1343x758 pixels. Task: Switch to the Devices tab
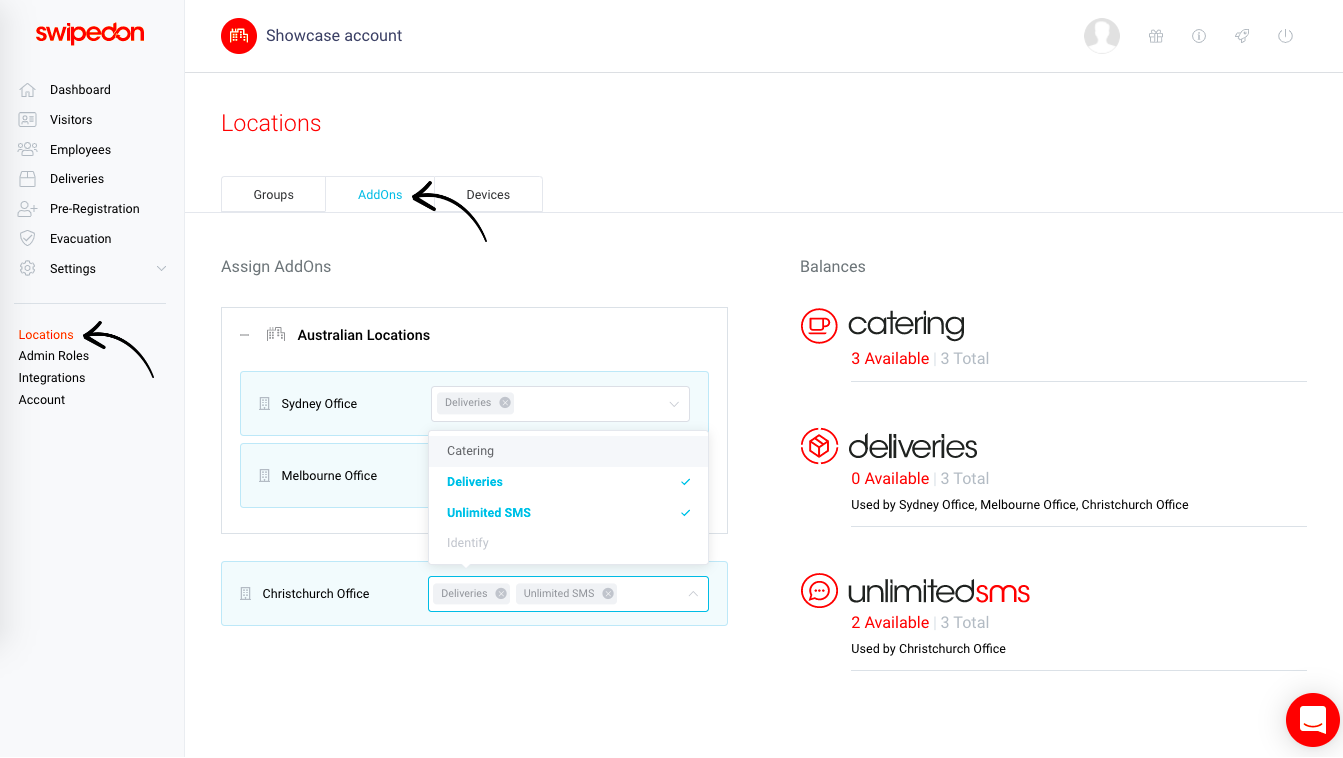pos(488,195)
